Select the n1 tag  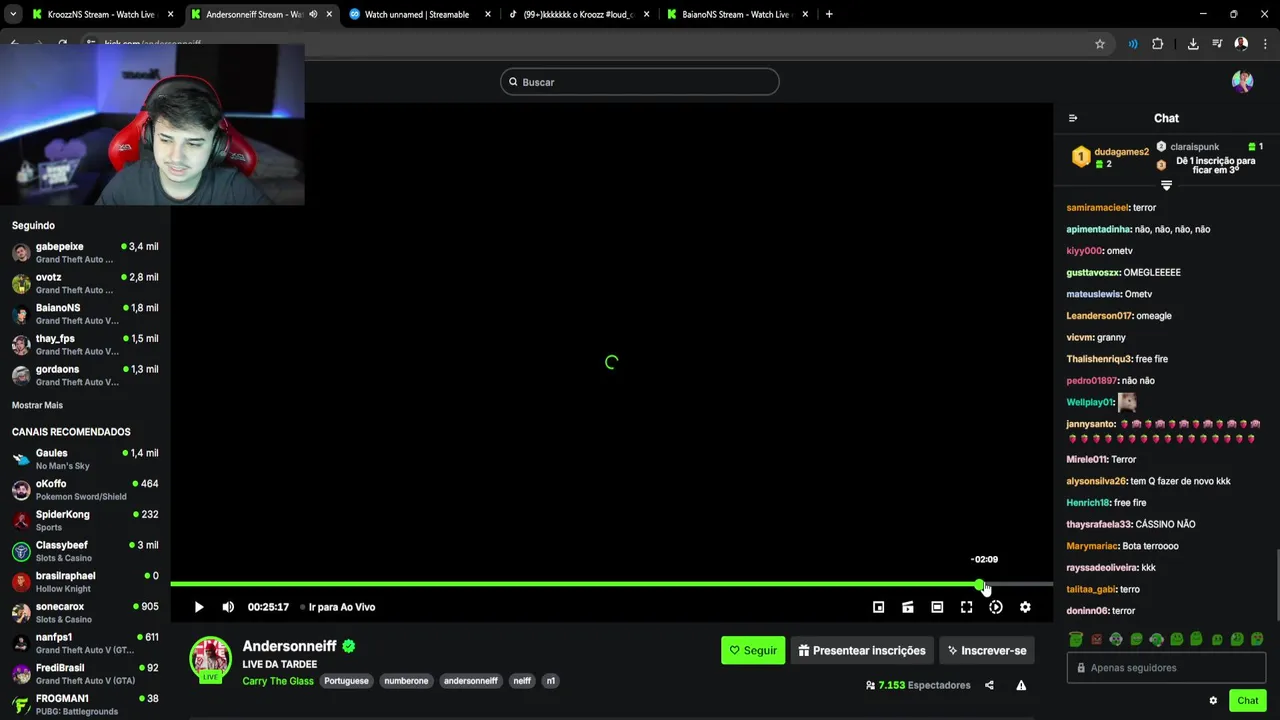click(x=550, y=681)
